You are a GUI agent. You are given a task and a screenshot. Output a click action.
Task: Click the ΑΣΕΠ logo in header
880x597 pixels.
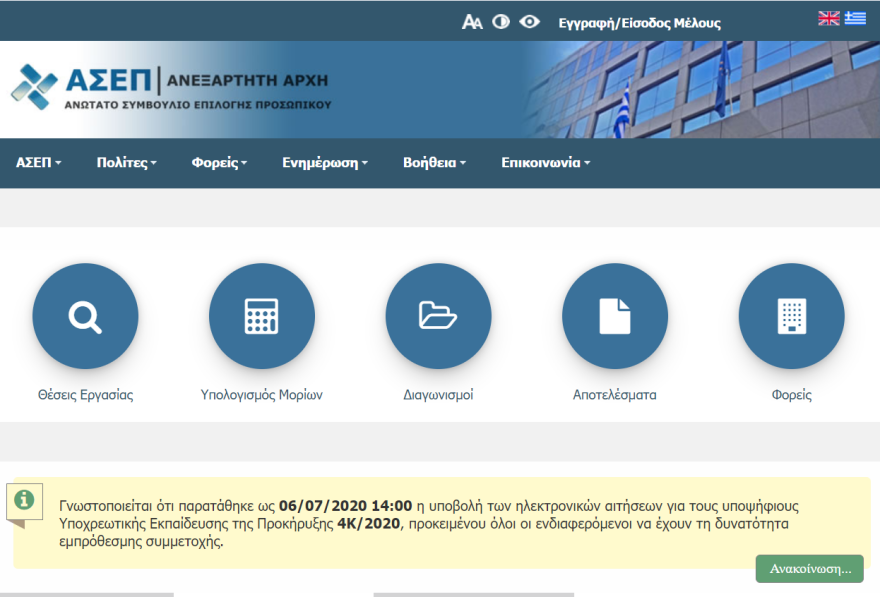point(170,88)
